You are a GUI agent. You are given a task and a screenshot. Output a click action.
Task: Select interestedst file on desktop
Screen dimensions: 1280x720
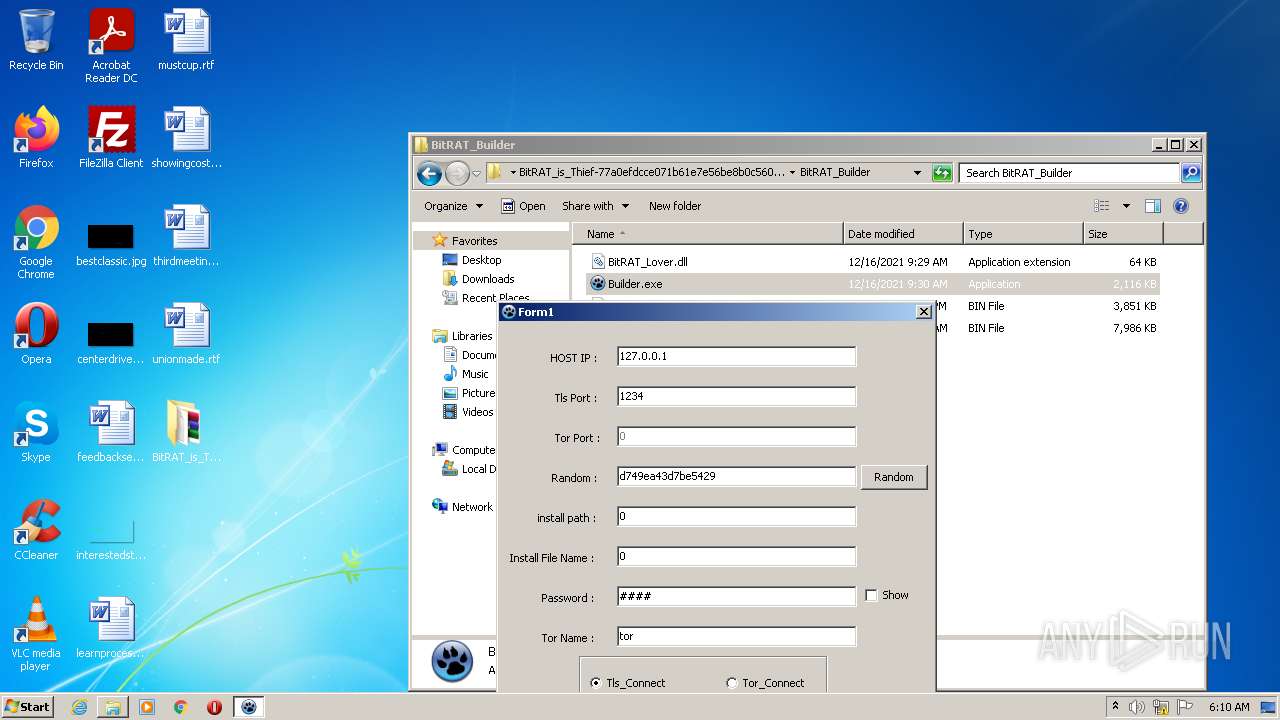[x=111, y=540]
